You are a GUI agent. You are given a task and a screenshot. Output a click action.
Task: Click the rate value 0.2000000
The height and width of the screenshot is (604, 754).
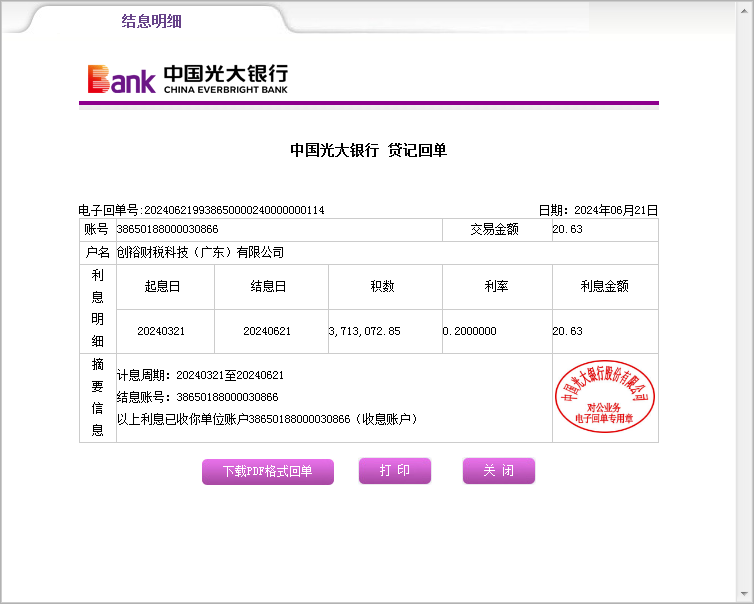tap(469, 331)
